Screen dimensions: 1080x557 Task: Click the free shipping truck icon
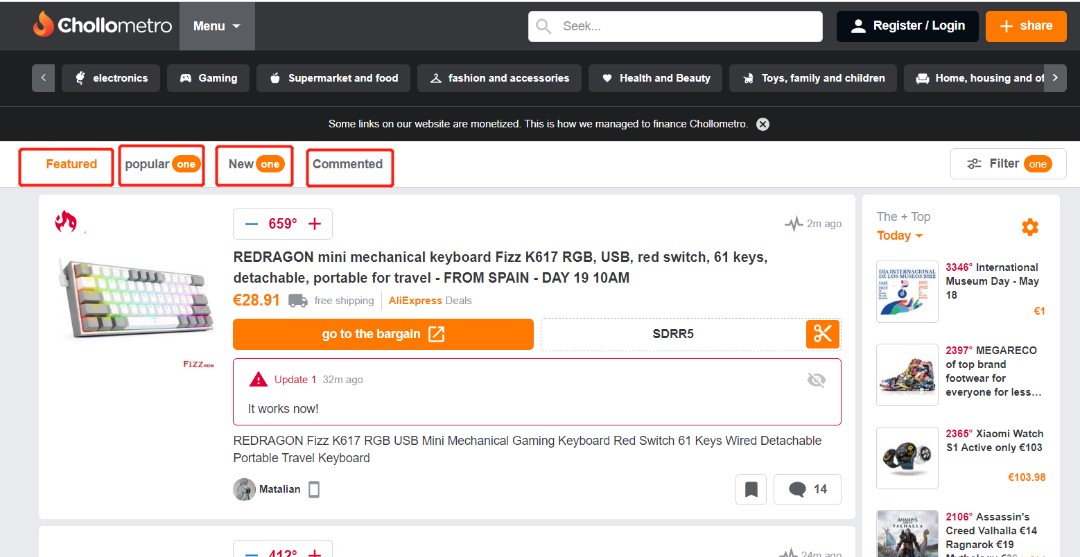tap(298, 300)
